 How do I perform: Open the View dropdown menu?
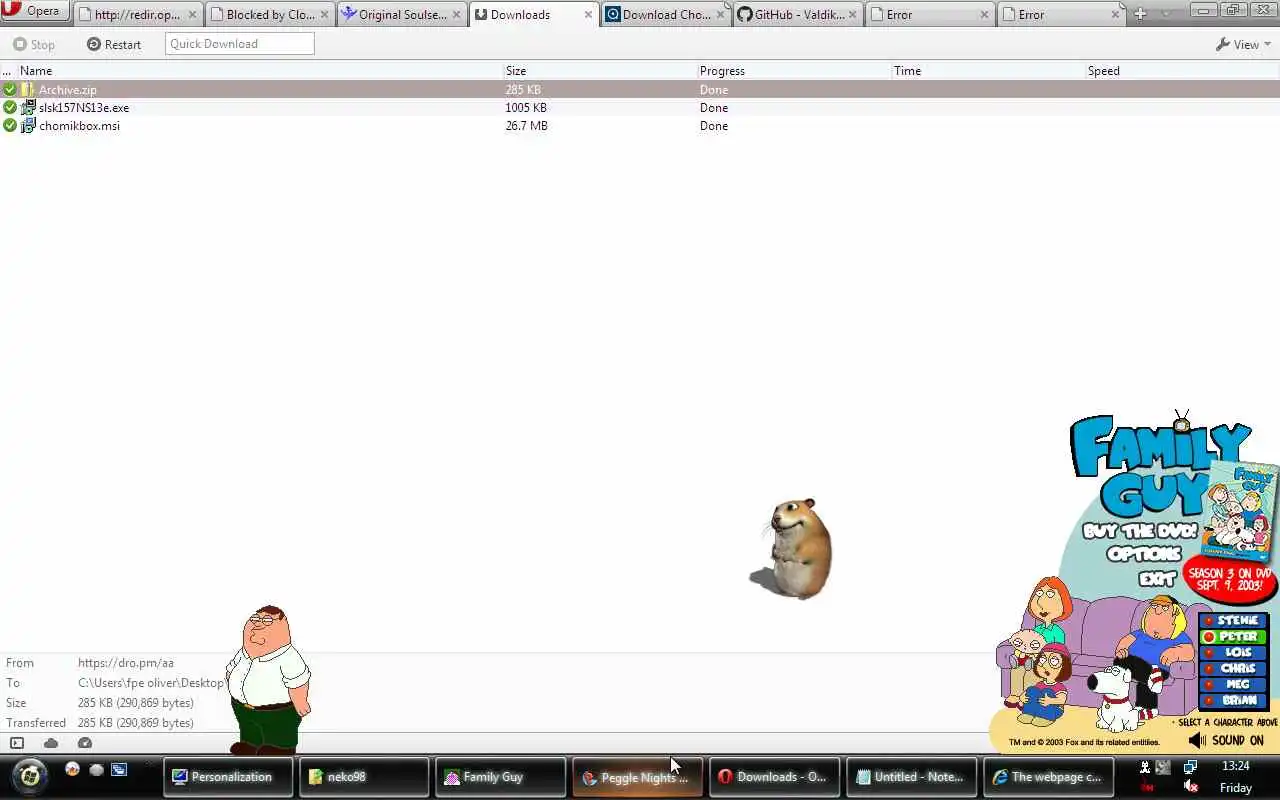click(x=1243, y=44)
